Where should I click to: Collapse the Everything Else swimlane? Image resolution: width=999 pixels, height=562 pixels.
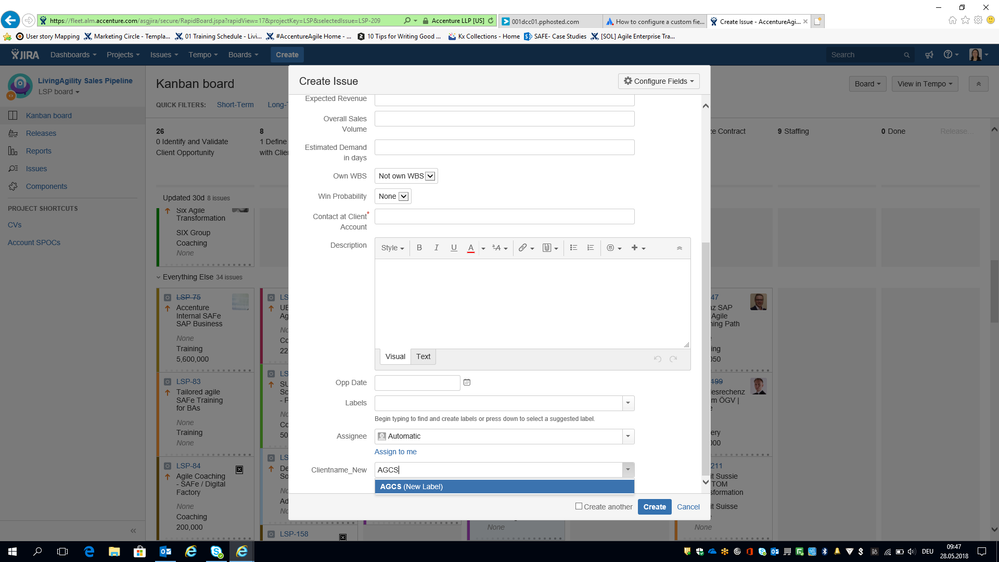159,277
